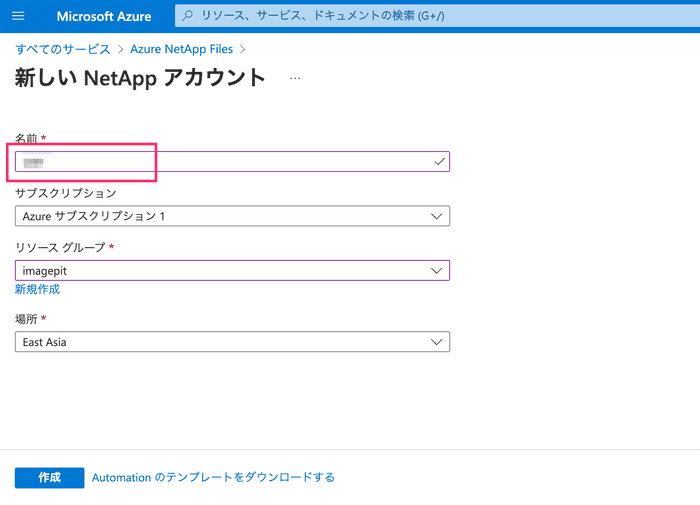Open the 場所 dropdown showing East Asia

[232, 342]
